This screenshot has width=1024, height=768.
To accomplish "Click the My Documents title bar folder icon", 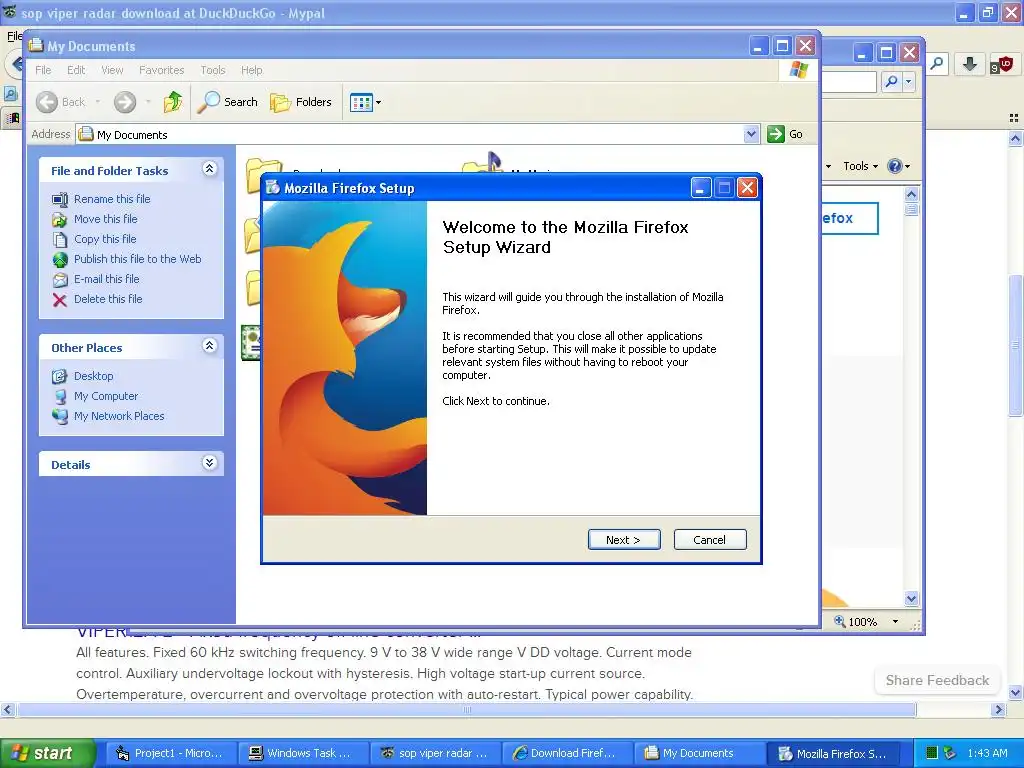I will click(x=36, y=46).
